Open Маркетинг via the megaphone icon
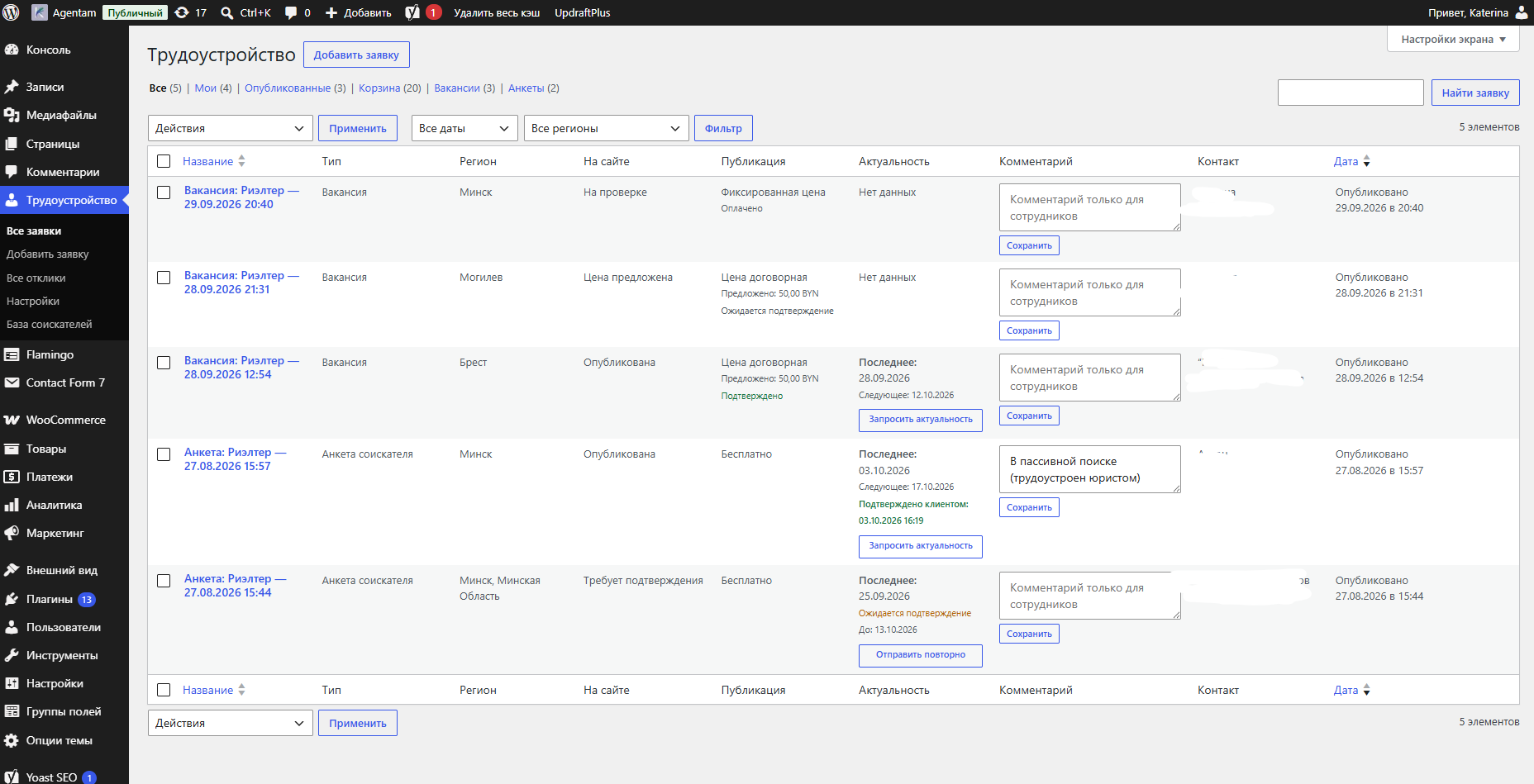Image resolution: width=1534 pixels, height=784 pixels. click(12, 533)
